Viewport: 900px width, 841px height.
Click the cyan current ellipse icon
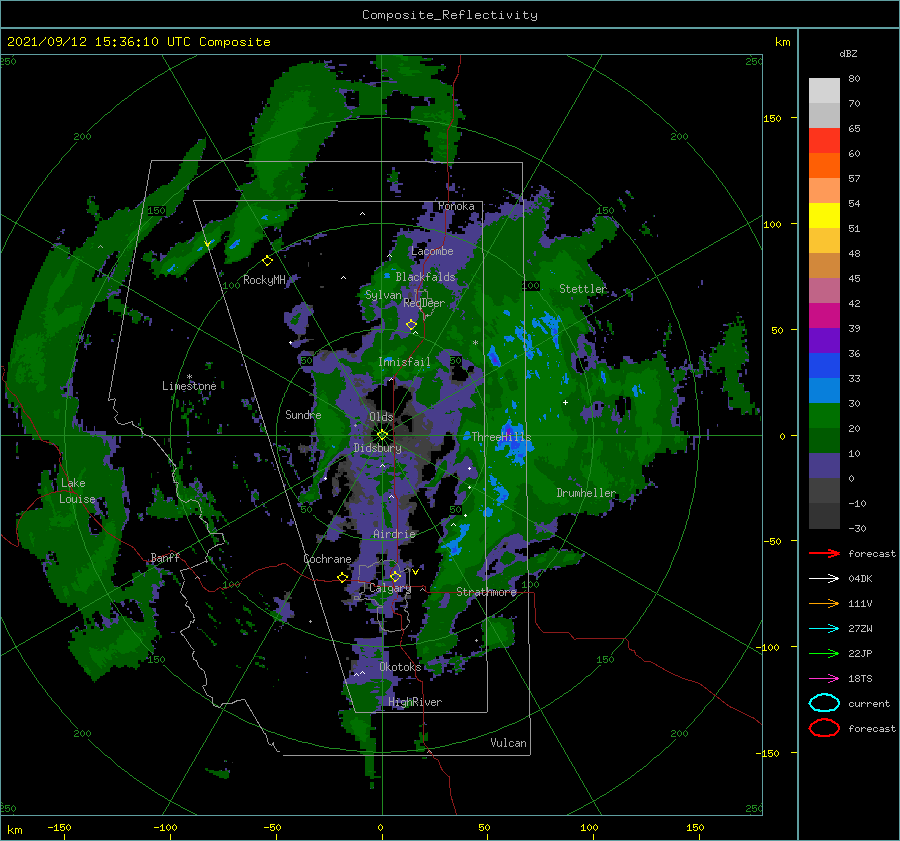coord(824,703)
